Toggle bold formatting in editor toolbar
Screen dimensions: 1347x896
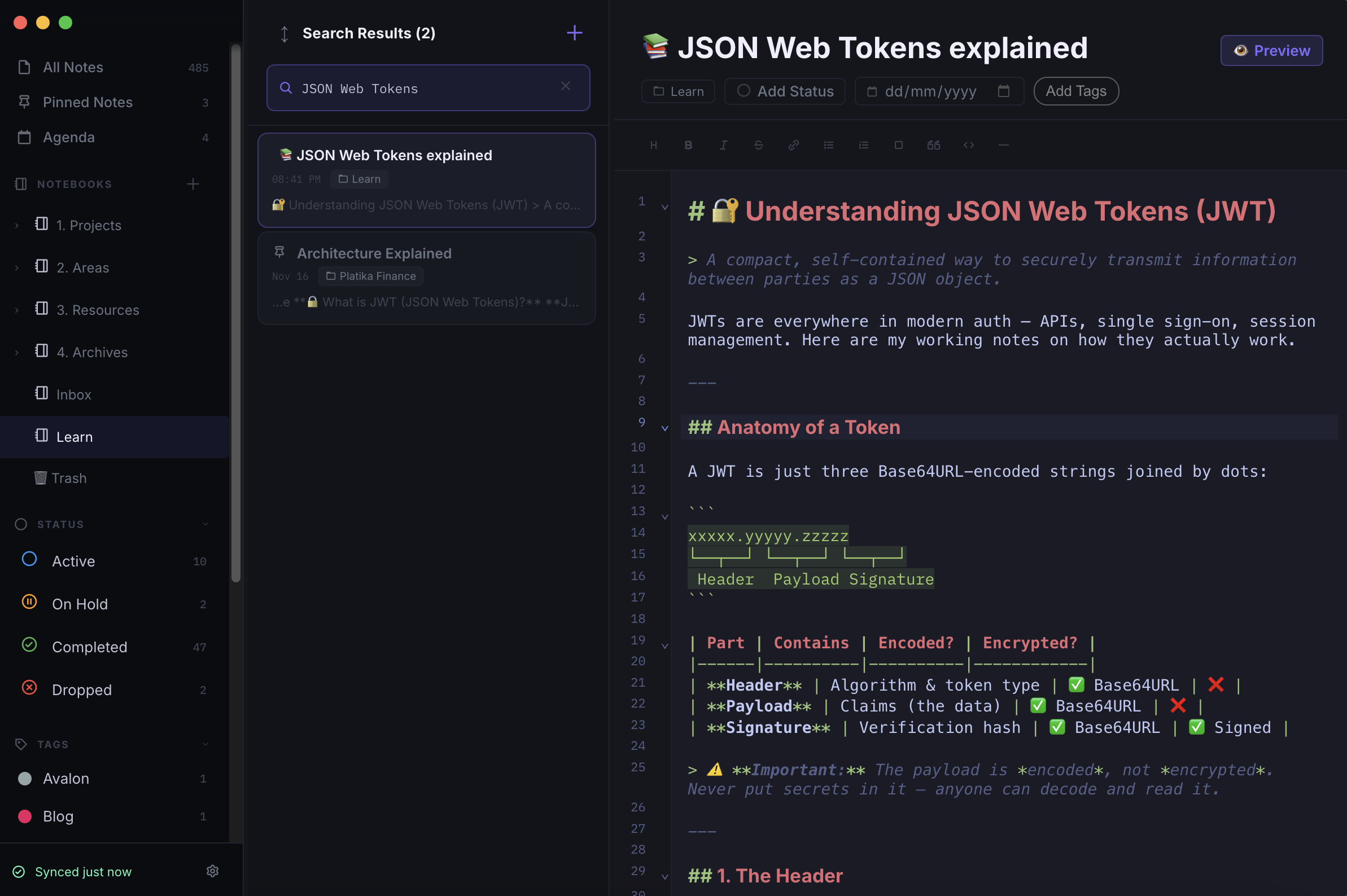click(688, 145)
